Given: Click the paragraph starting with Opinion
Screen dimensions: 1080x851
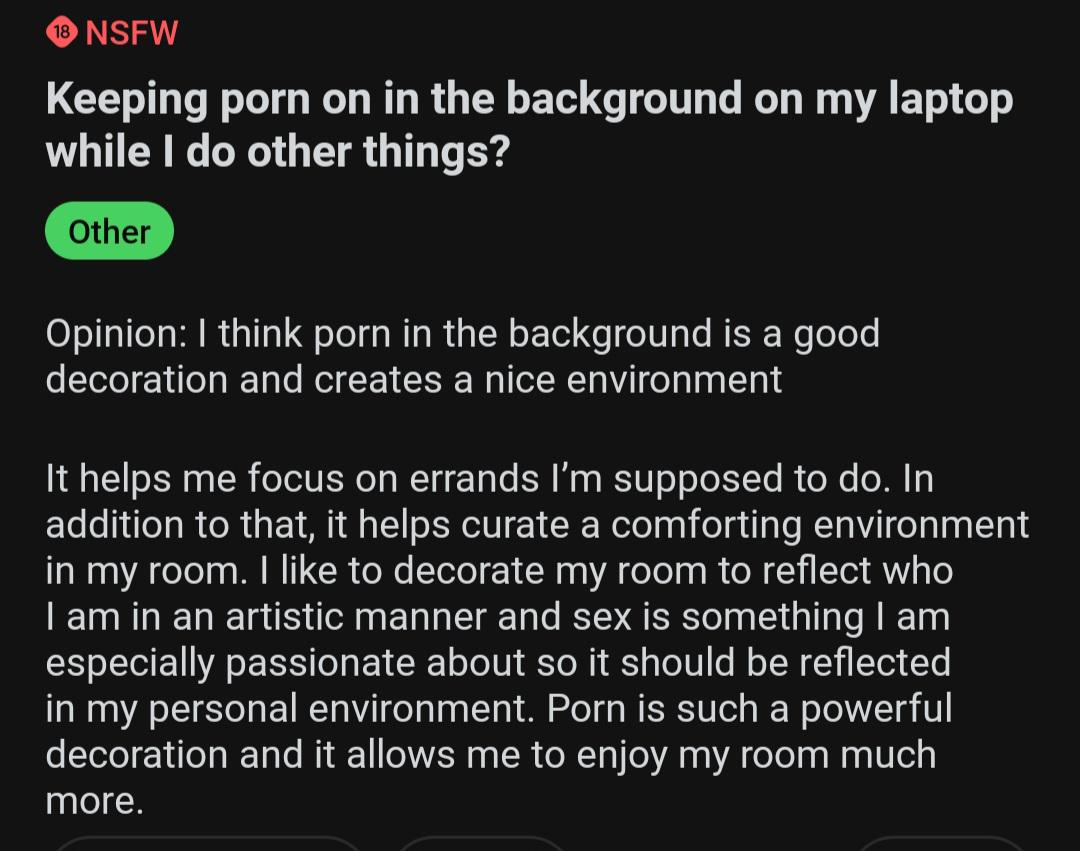Looking at the screenshot, I should pyautogui.click(x=462, y=356).
